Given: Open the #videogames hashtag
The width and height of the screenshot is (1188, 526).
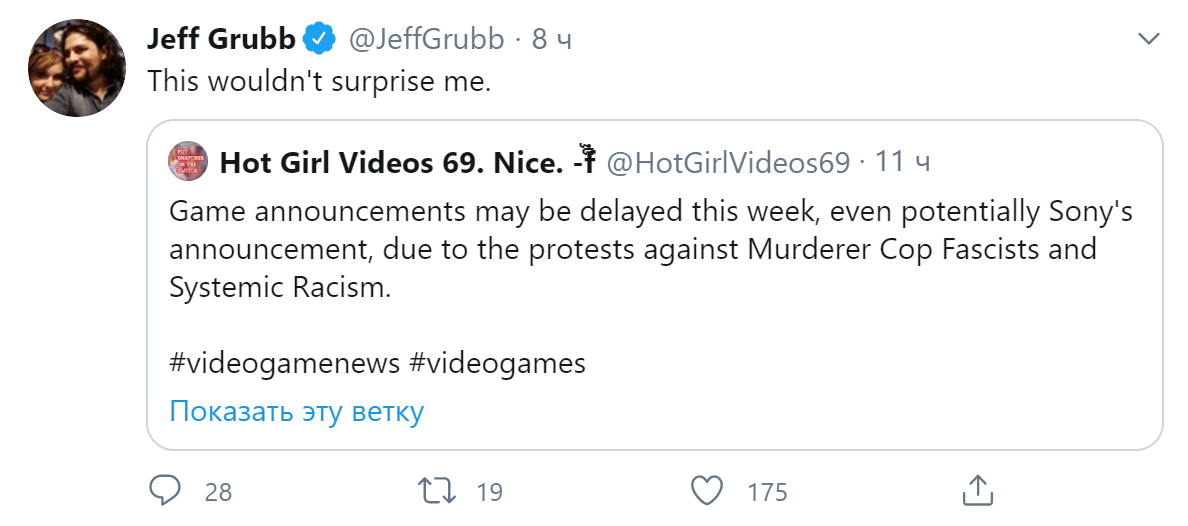Looking at the screenshot, I should pyautogui.click(x=497, y=362).
